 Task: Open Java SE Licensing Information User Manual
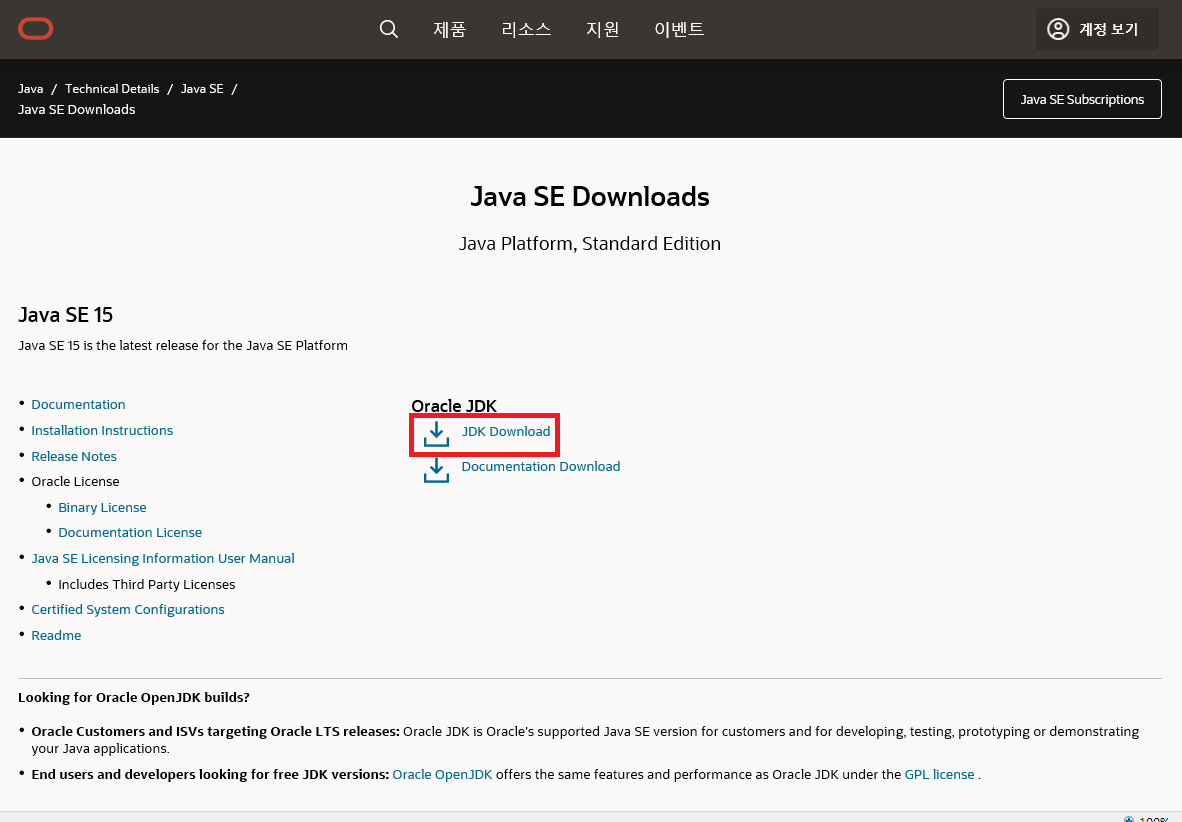point(163,558)
